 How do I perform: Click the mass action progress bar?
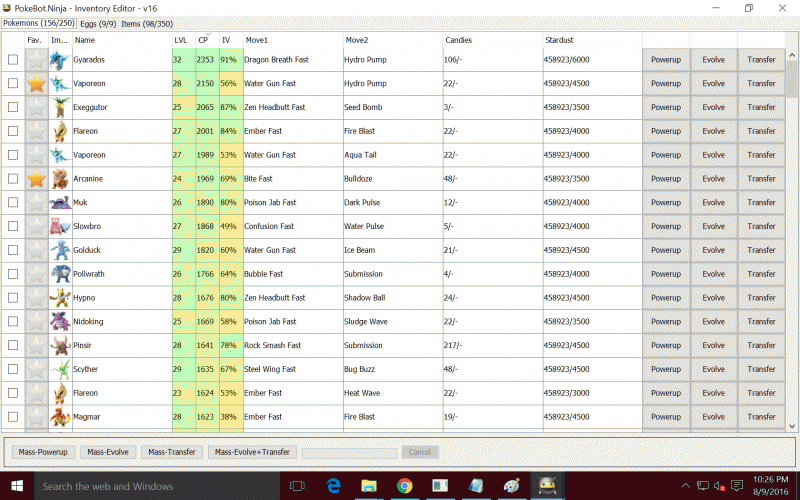pos(349,453)
